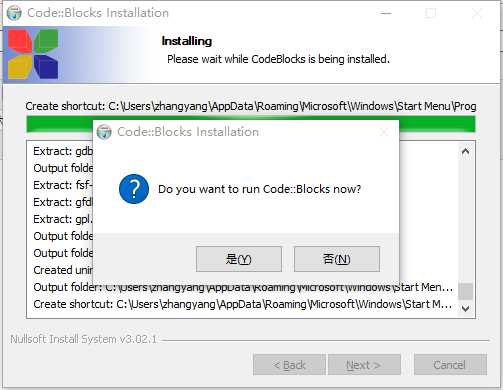
Task: Click the dialog's title bar installer icon
Action: 104,132
